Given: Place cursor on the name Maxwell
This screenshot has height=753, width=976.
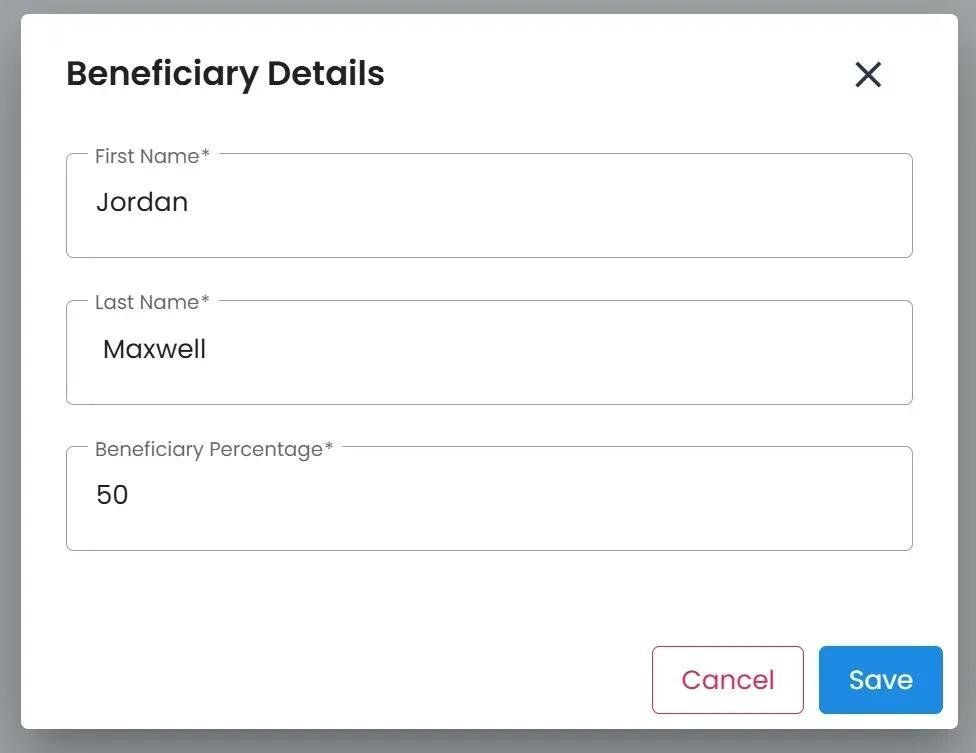Looking at the screenshot, I should [x=155, y=349].
